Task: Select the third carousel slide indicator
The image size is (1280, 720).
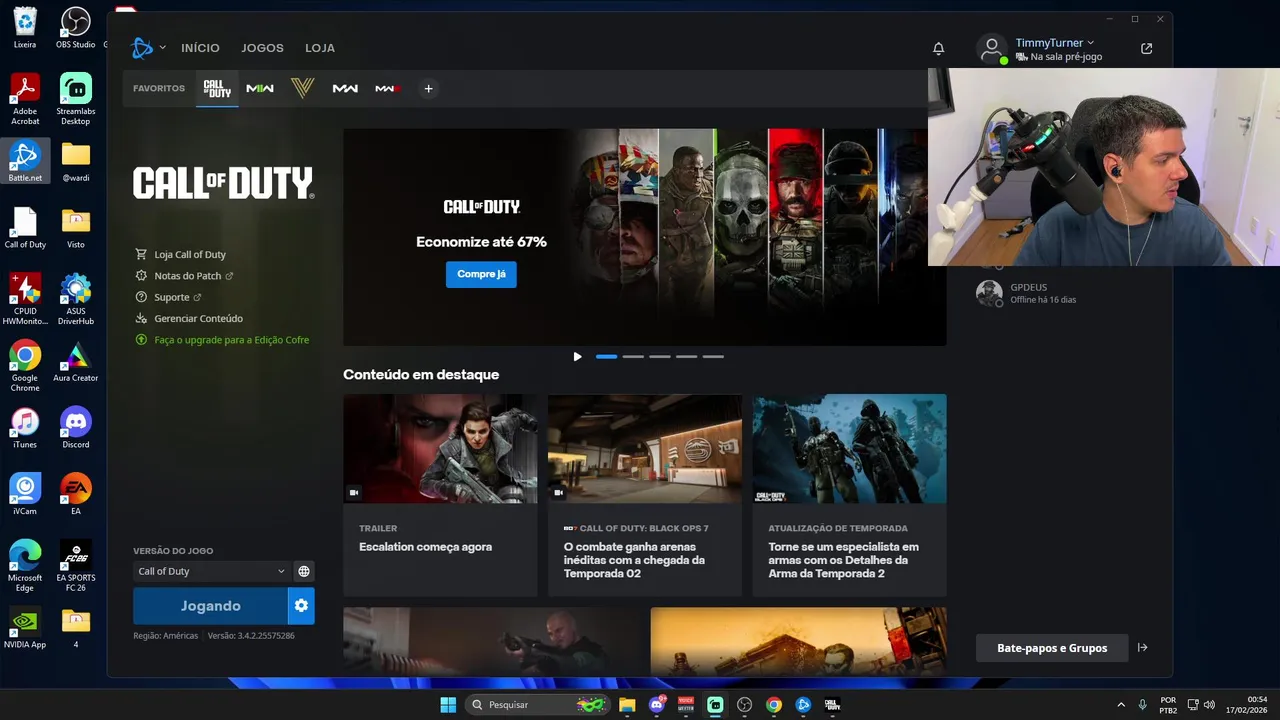Action: point(660,356)
